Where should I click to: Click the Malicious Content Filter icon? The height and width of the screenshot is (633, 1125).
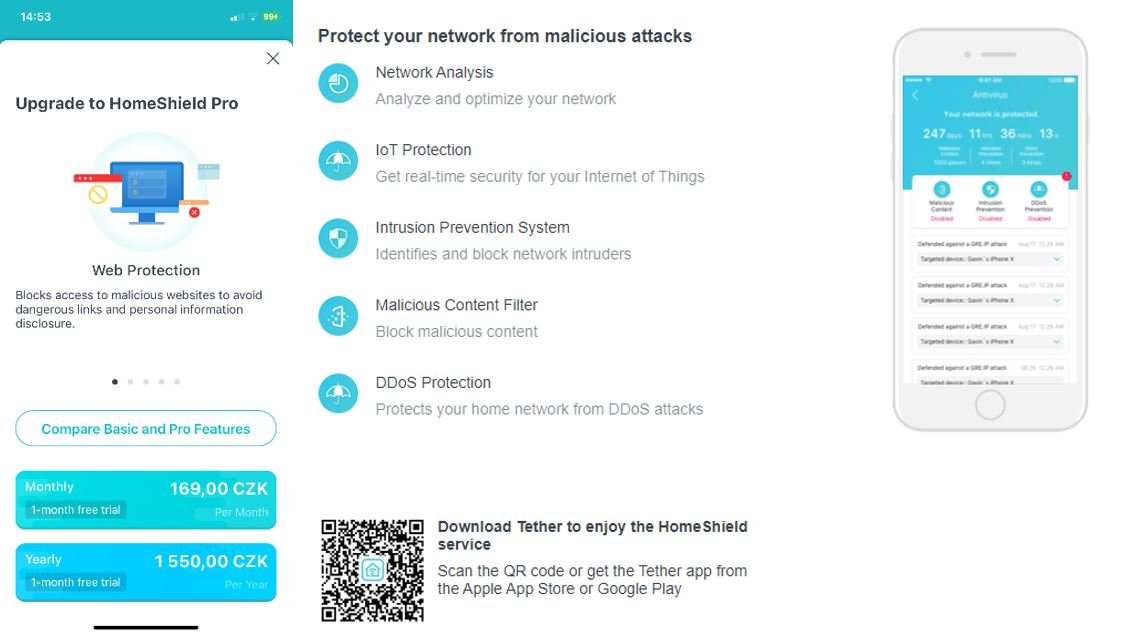(x=338, y=316)
